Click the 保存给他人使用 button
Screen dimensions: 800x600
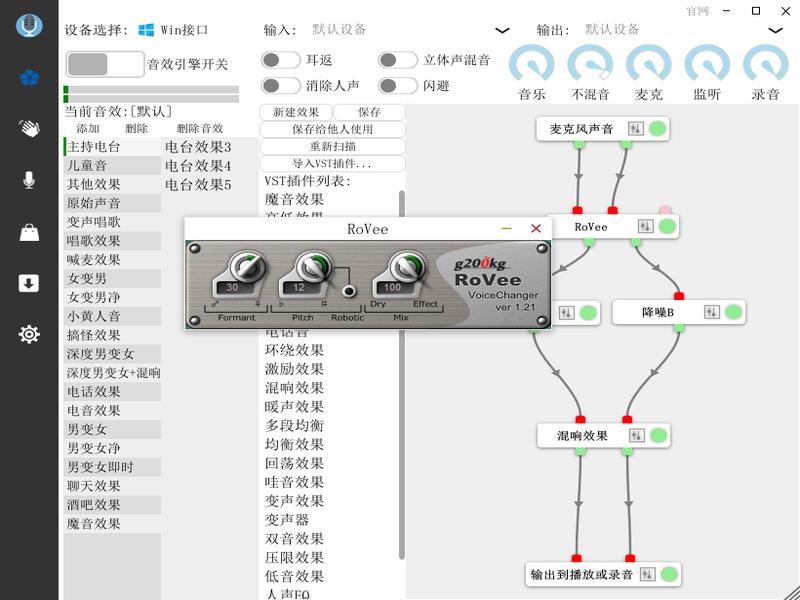333,130
